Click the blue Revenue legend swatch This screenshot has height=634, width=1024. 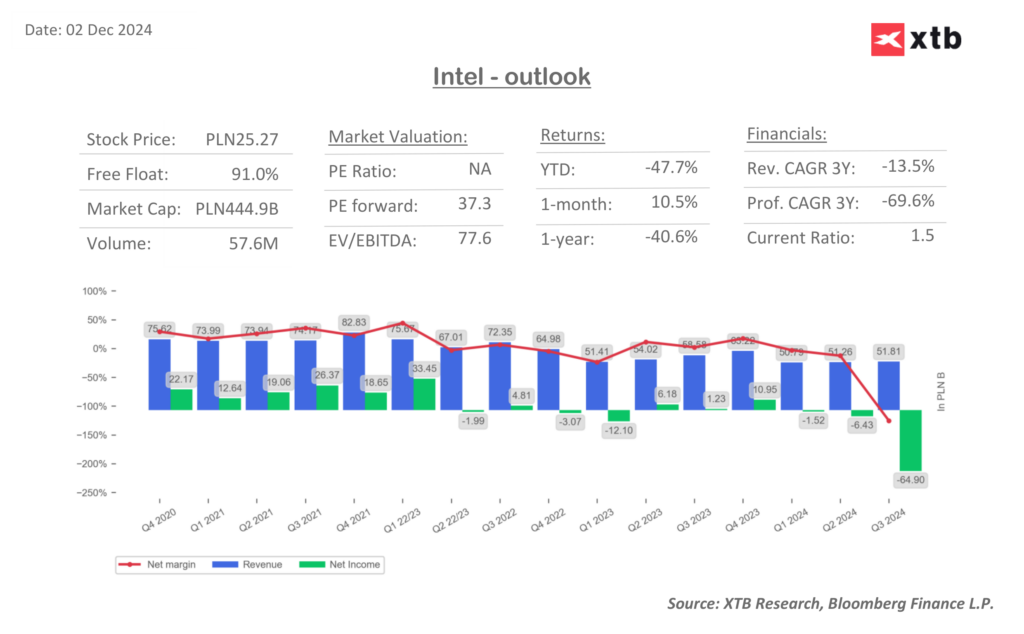[225, 565]
